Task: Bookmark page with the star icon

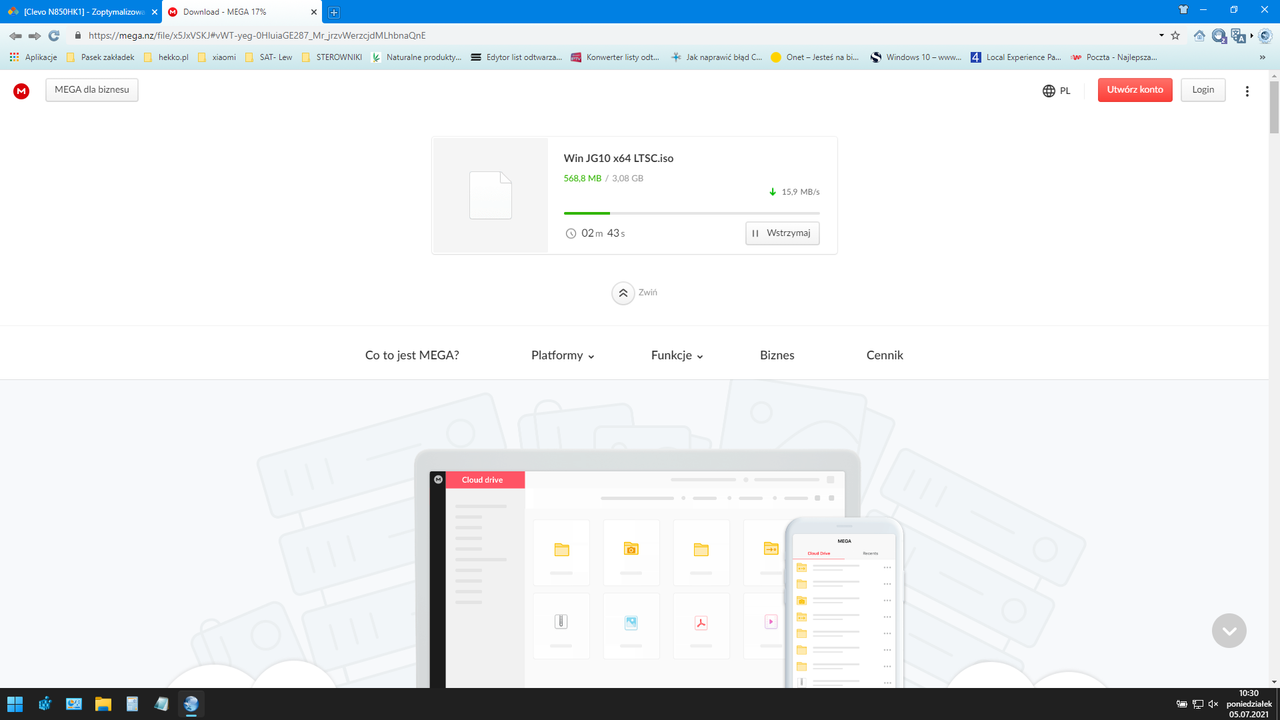Action: [x=1175, y=35]
